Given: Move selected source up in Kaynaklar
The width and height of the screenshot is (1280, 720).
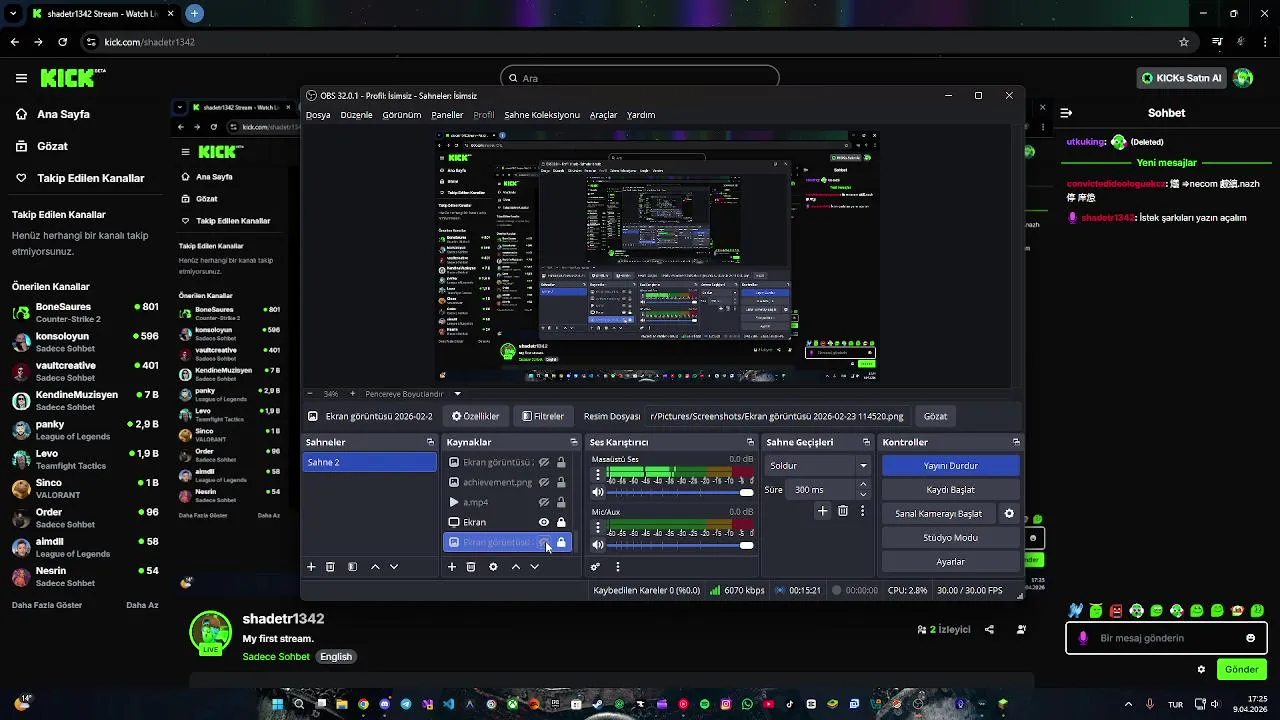Looking at the screenshot, I should tap(516, 567).
